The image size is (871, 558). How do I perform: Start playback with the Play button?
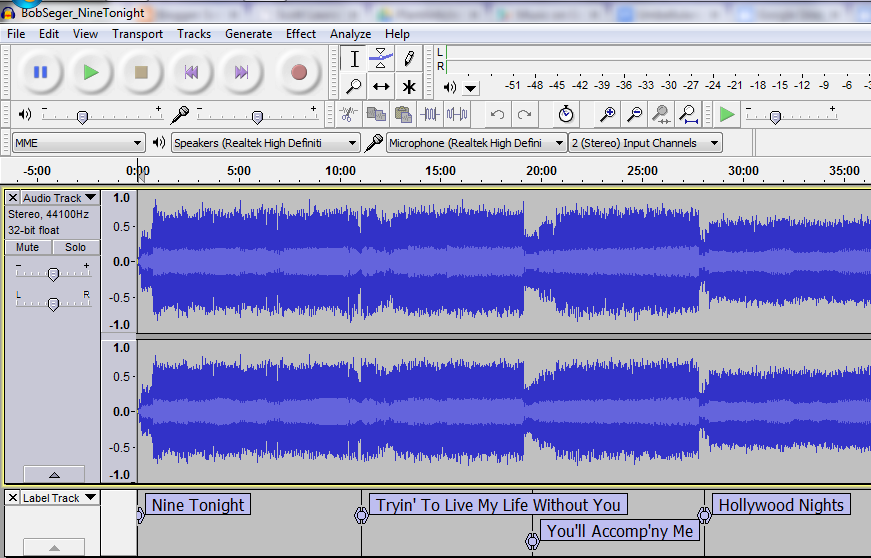point(91,72)
